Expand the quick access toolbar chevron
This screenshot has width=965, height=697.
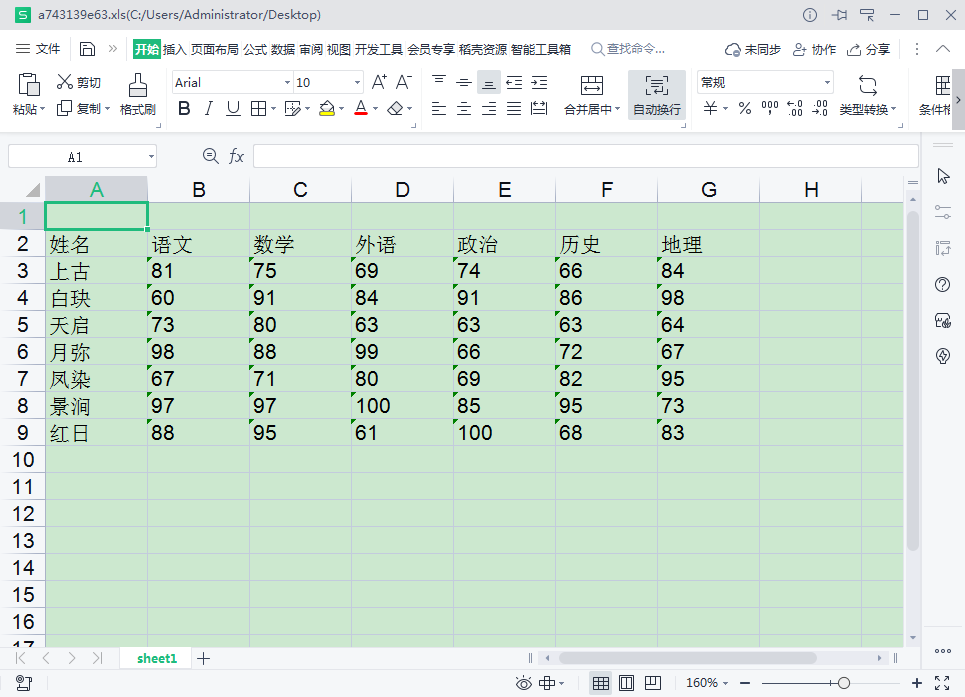click(x=113, y=49)
